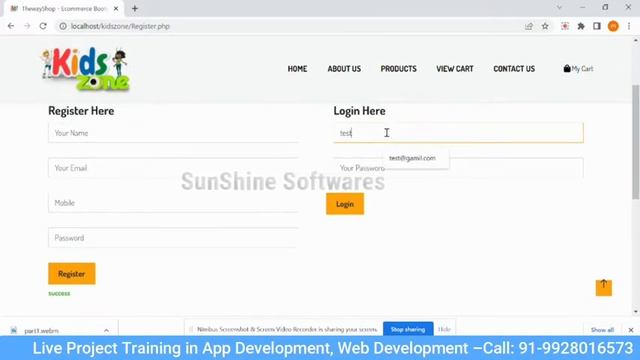Screen dimensions: 640x360
Task: Open the extensions puzzle icon
Action: point(581,26)
